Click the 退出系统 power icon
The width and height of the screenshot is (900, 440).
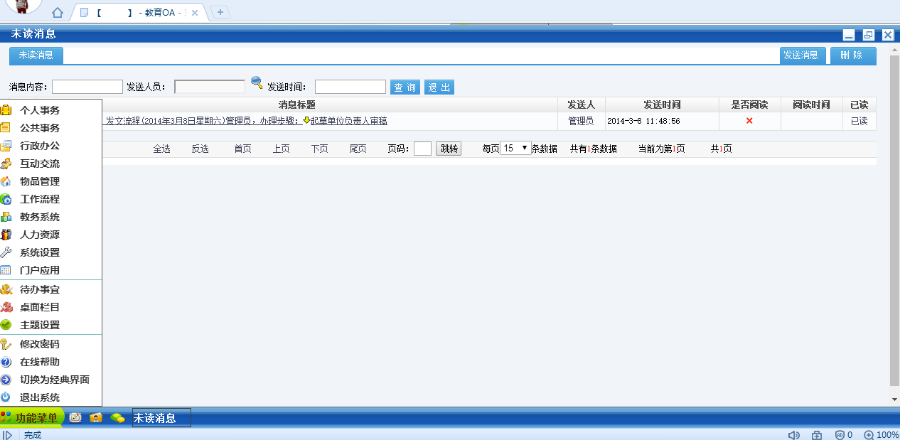pos(6,397)
